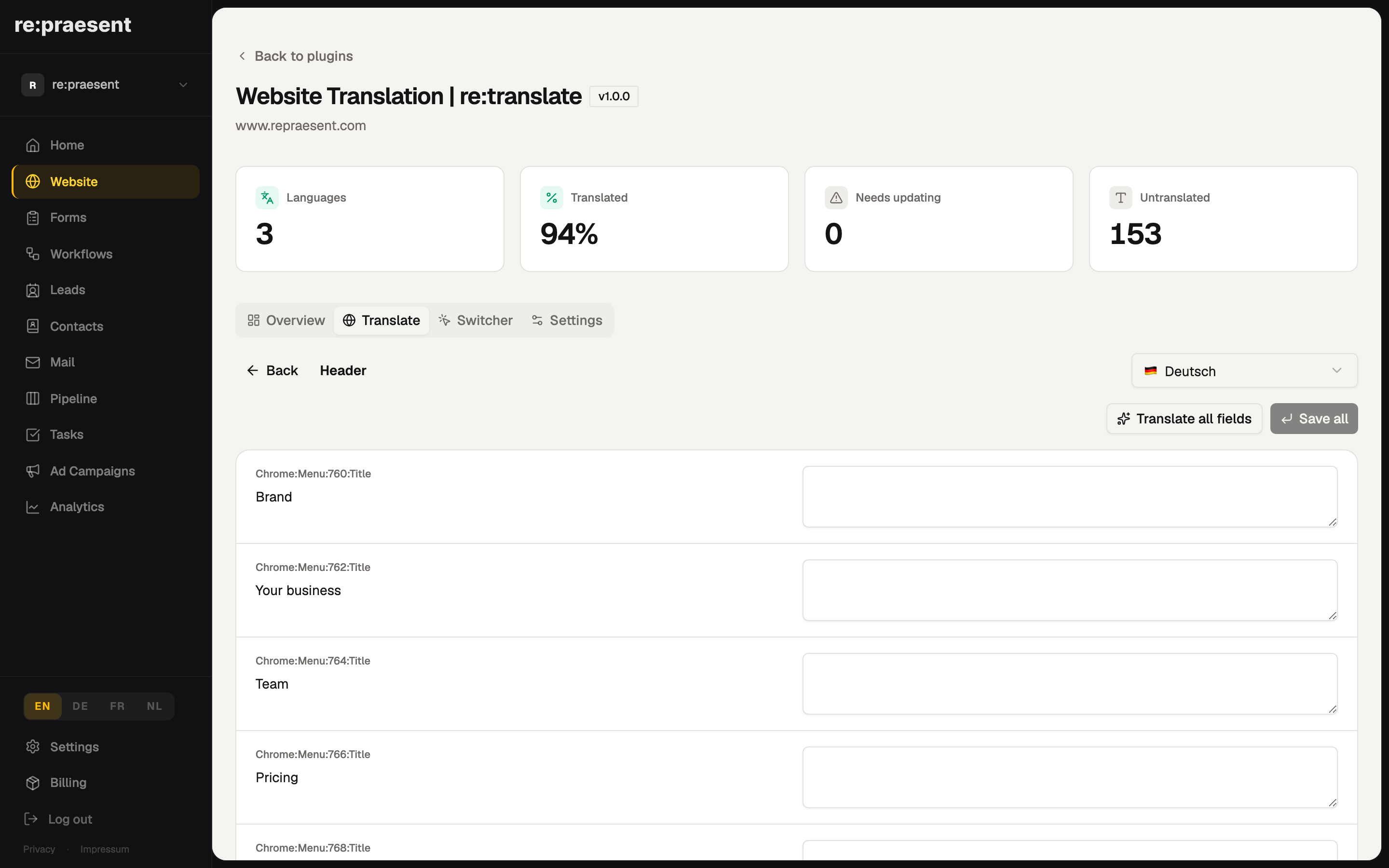
Task: Click the Home house icon in sidebar
Action: tap(33, 145)
